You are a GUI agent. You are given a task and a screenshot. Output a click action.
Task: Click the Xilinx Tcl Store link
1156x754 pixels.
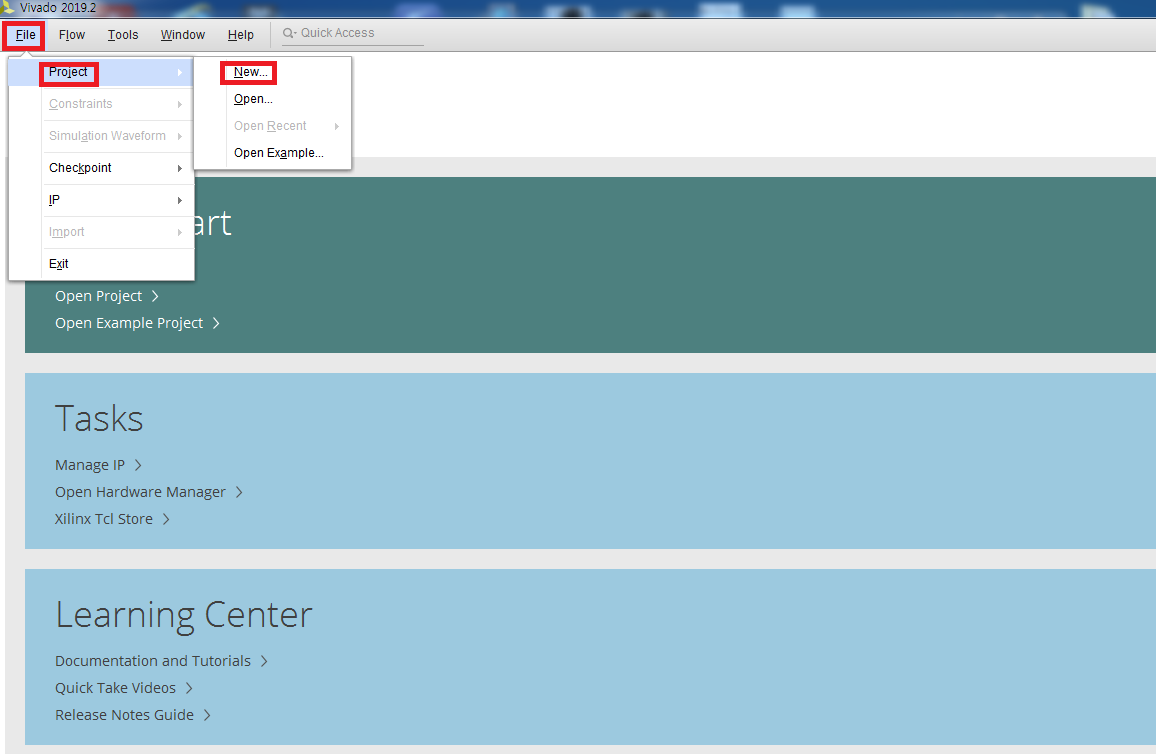tap(104, 519)
